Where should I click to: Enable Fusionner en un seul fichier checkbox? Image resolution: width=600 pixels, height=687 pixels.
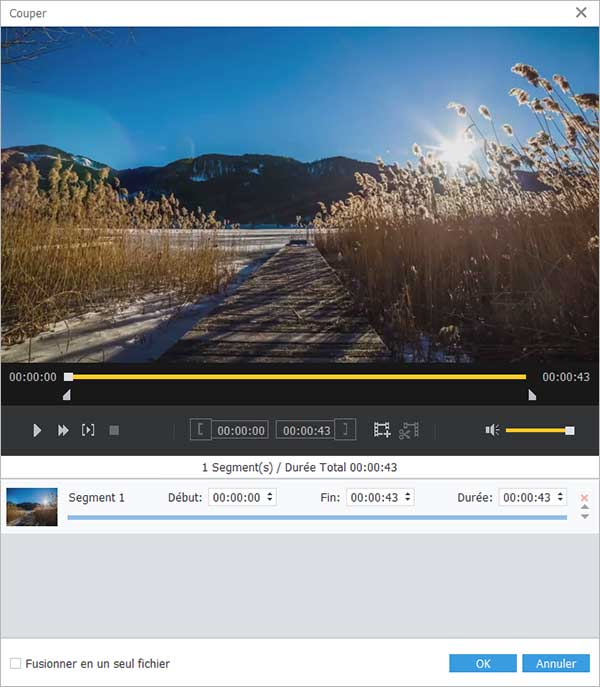coord(15,663)
